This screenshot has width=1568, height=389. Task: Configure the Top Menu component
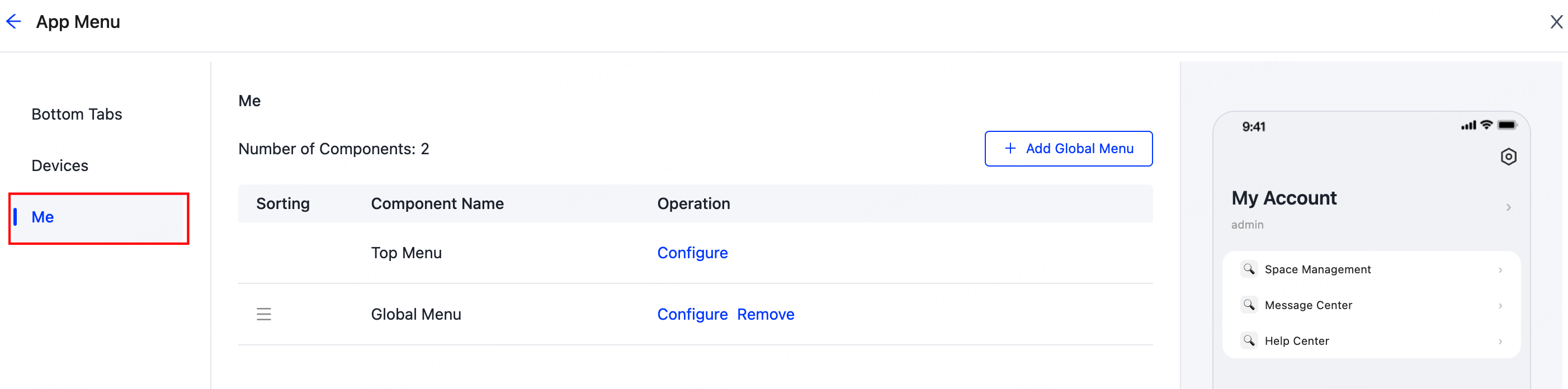pyautogui.click(x=692, y=253)
